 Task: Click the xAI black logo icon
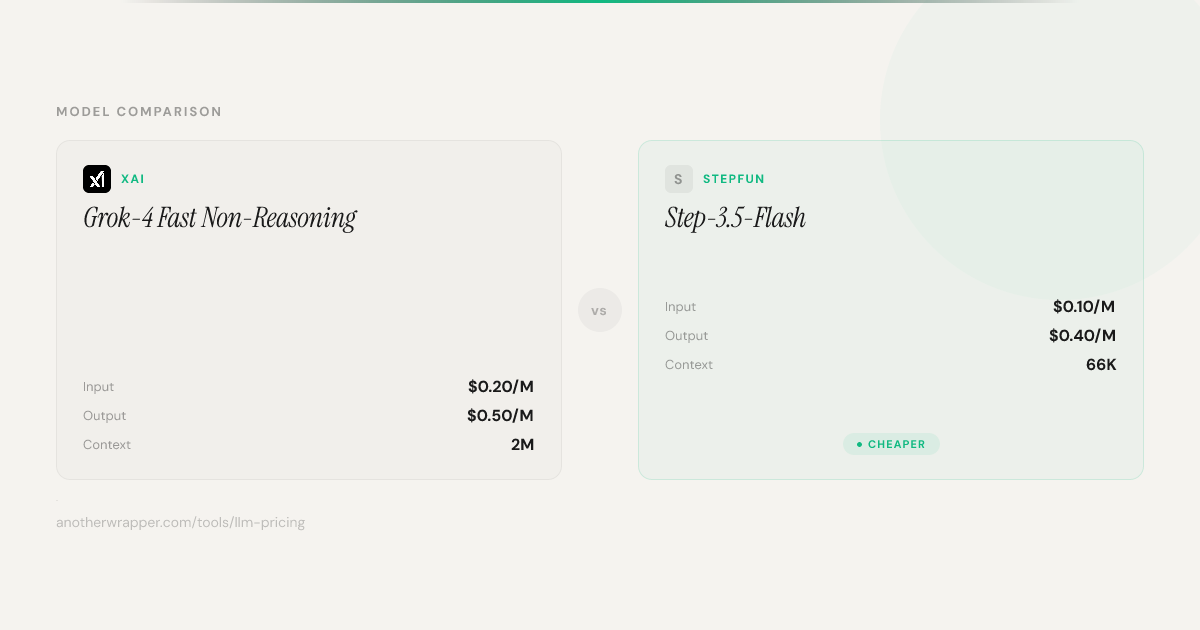pos(97,179)
